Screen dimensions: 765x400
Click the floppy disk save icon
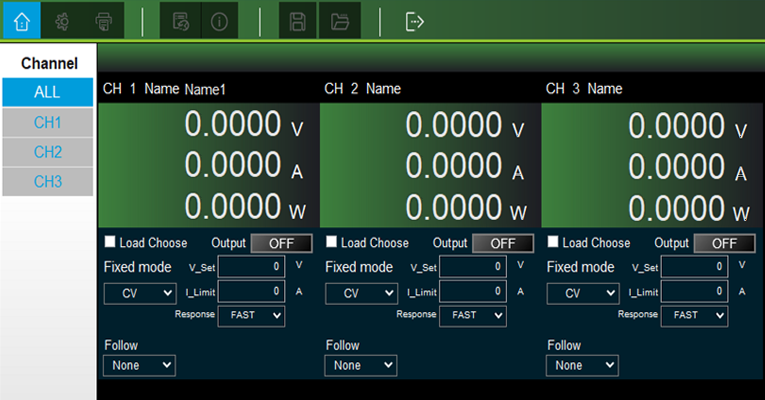tap(298, 20)
